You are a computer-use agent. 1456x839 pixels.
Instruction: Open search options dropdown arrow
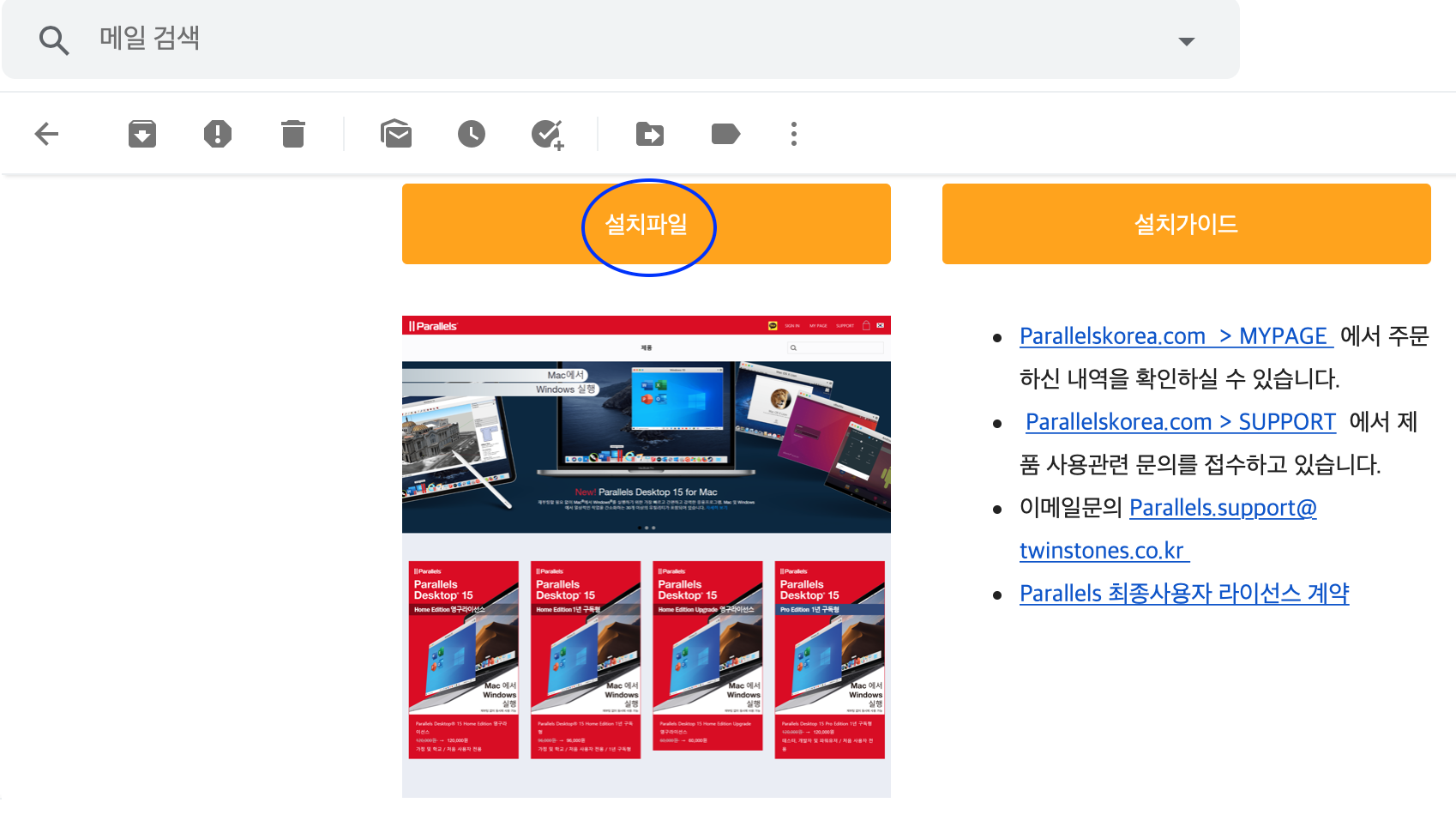click(1187, 41)
